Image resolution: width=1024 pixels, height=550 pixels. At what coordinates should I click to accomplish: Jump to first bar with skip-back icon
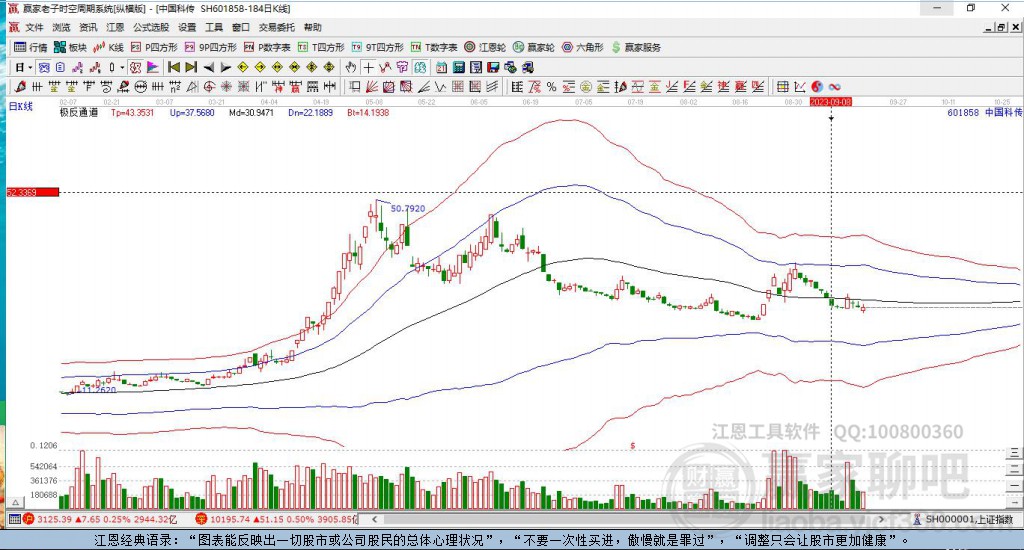174,67
